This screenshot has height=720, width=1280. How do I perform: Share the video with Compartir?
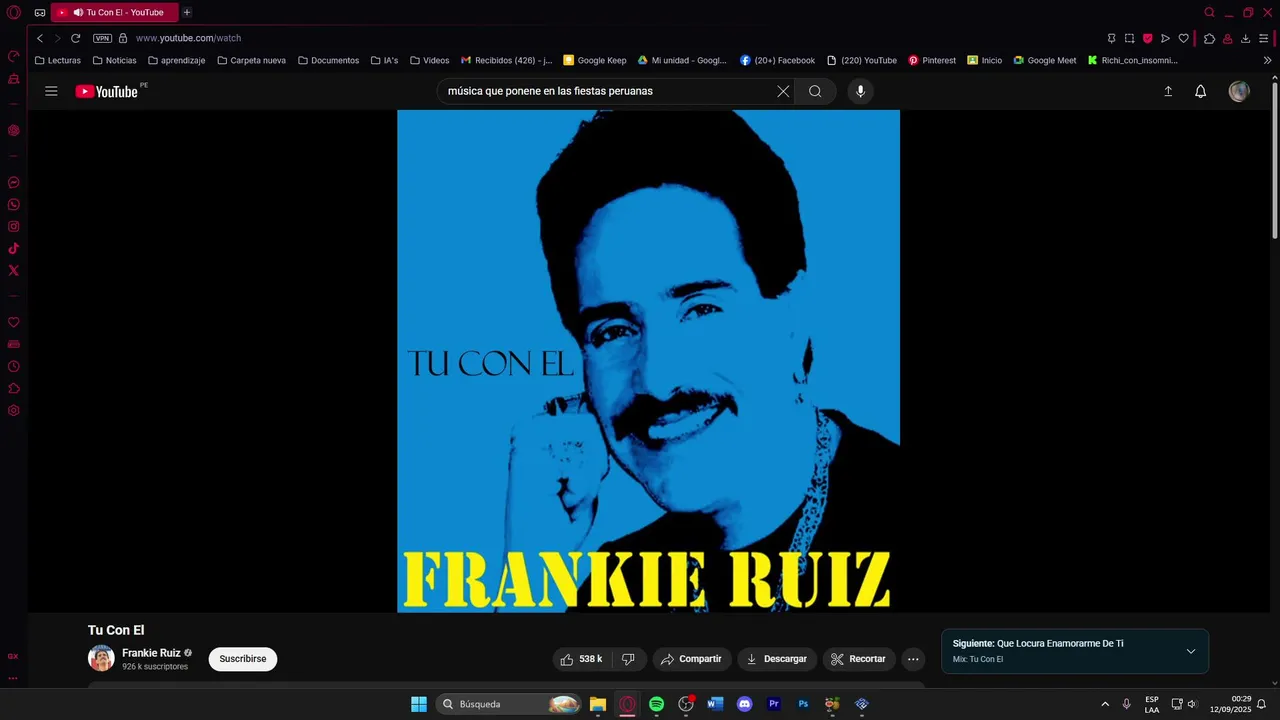point(691,659)
